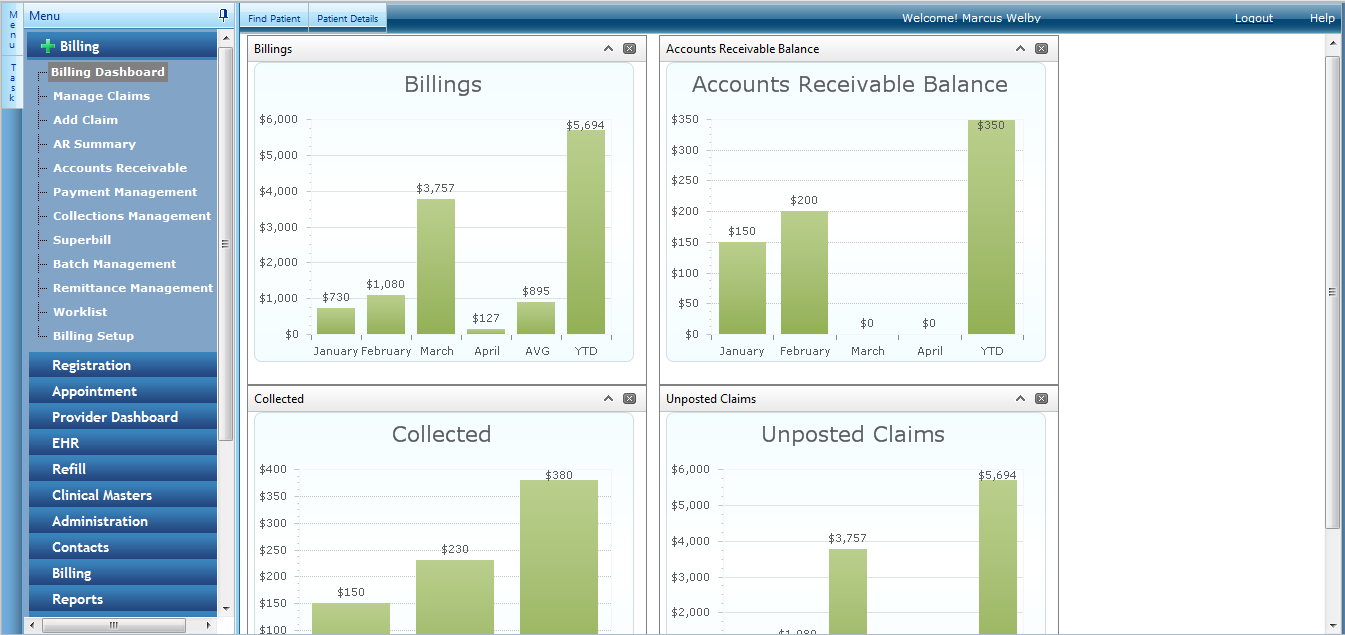Image resolution: width=1345 pixels, height=635 pixels.
Task: Click the $895 AVG bar in Billings chart
Action: point(536,318)
